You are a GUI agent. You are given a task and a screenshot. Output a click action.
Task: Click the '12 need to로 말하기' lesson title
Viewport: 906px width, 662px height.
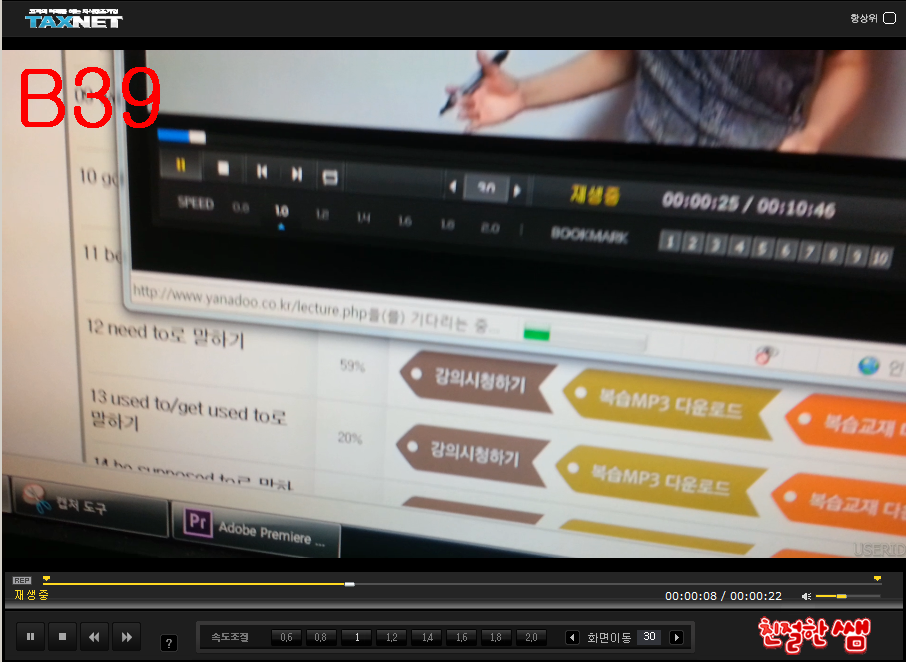[x=166, y=334]
